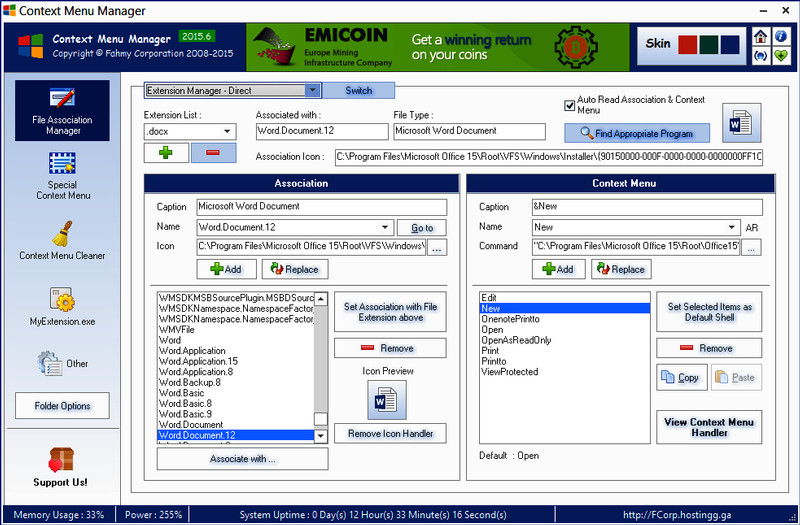Click Add in Context Menu panel
Viewport: 800px width, 525px height.
558,269
